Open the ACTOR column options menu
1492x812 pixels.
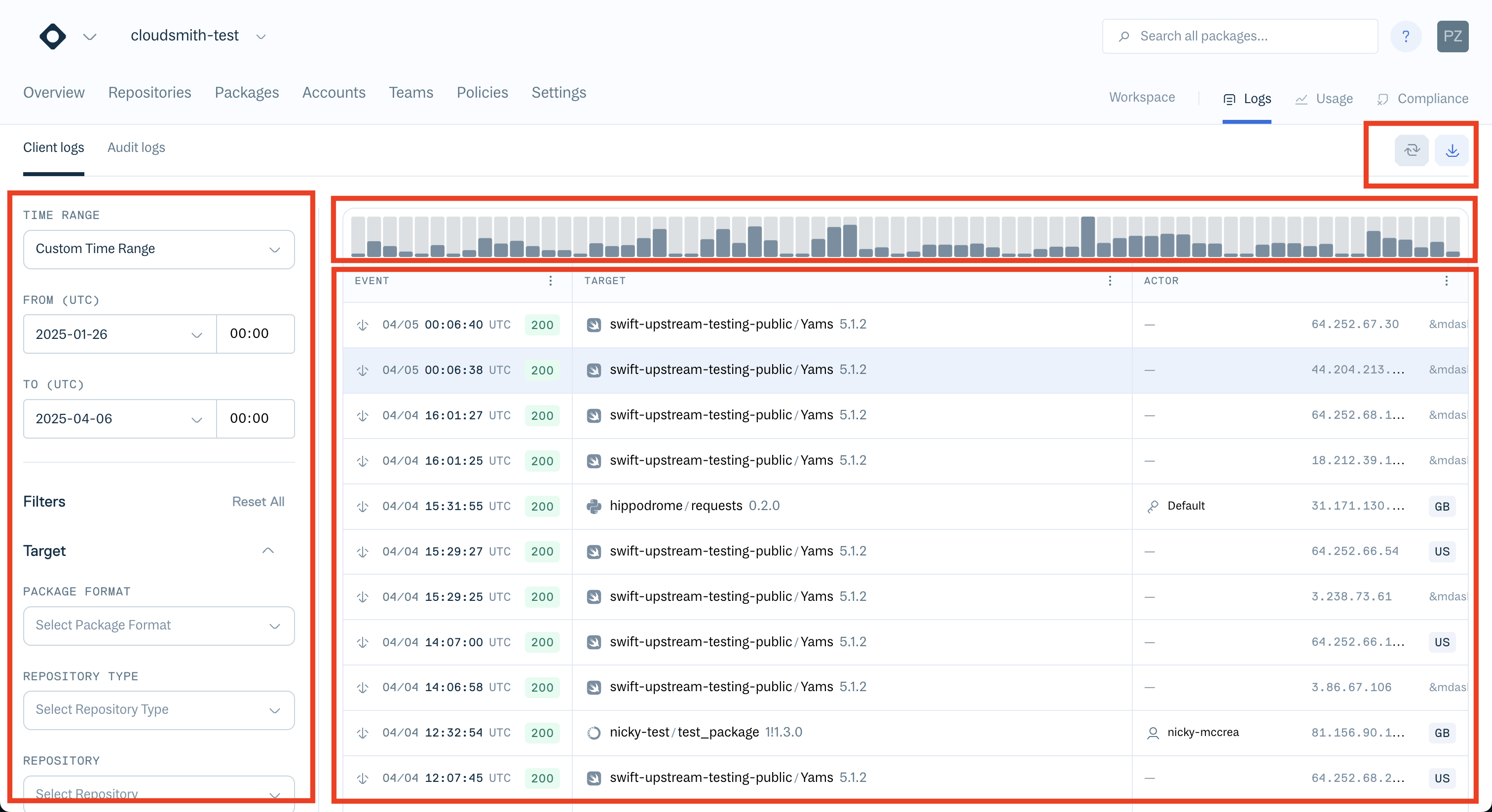click(1446, 281)
